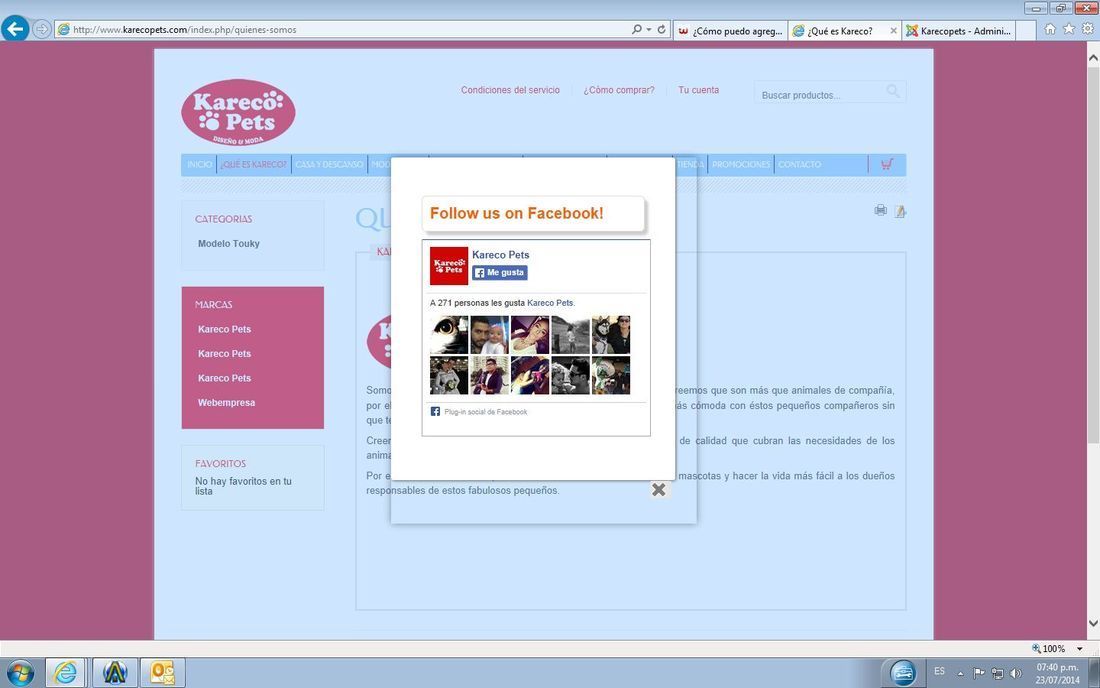
Task: Close the '¿Qué es Kareco?' tab
Action: [x=893, y=31]
